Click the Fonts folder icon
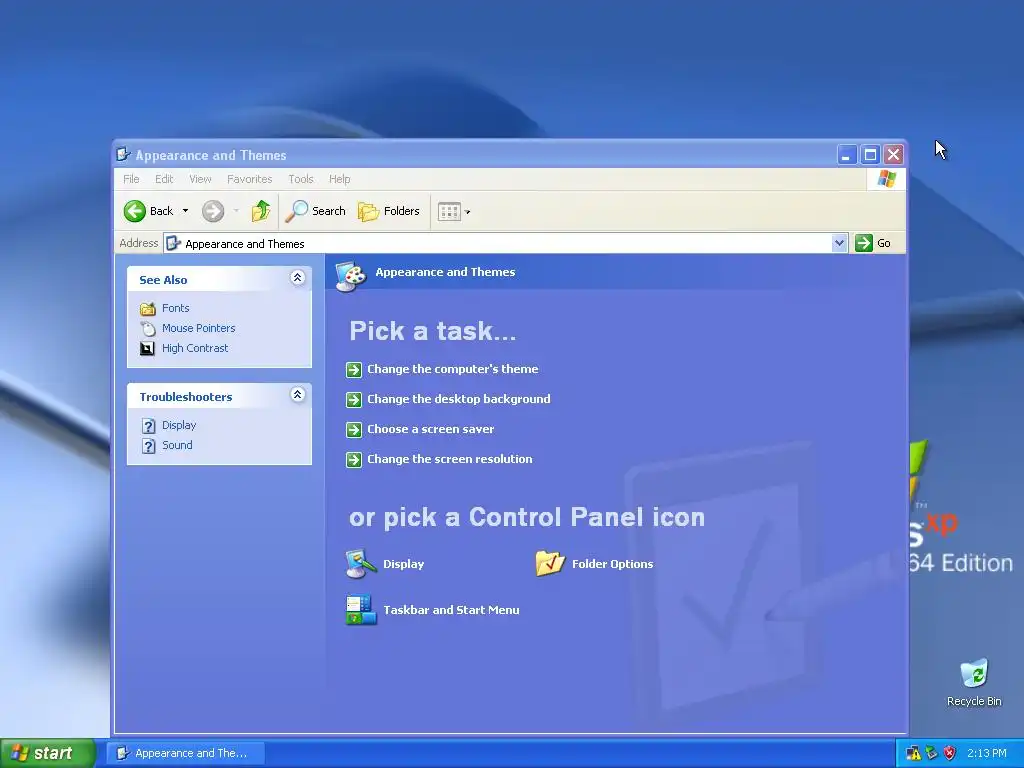Screen dimensions: 1024x768 pyautogui.click(x=148, y=308)
